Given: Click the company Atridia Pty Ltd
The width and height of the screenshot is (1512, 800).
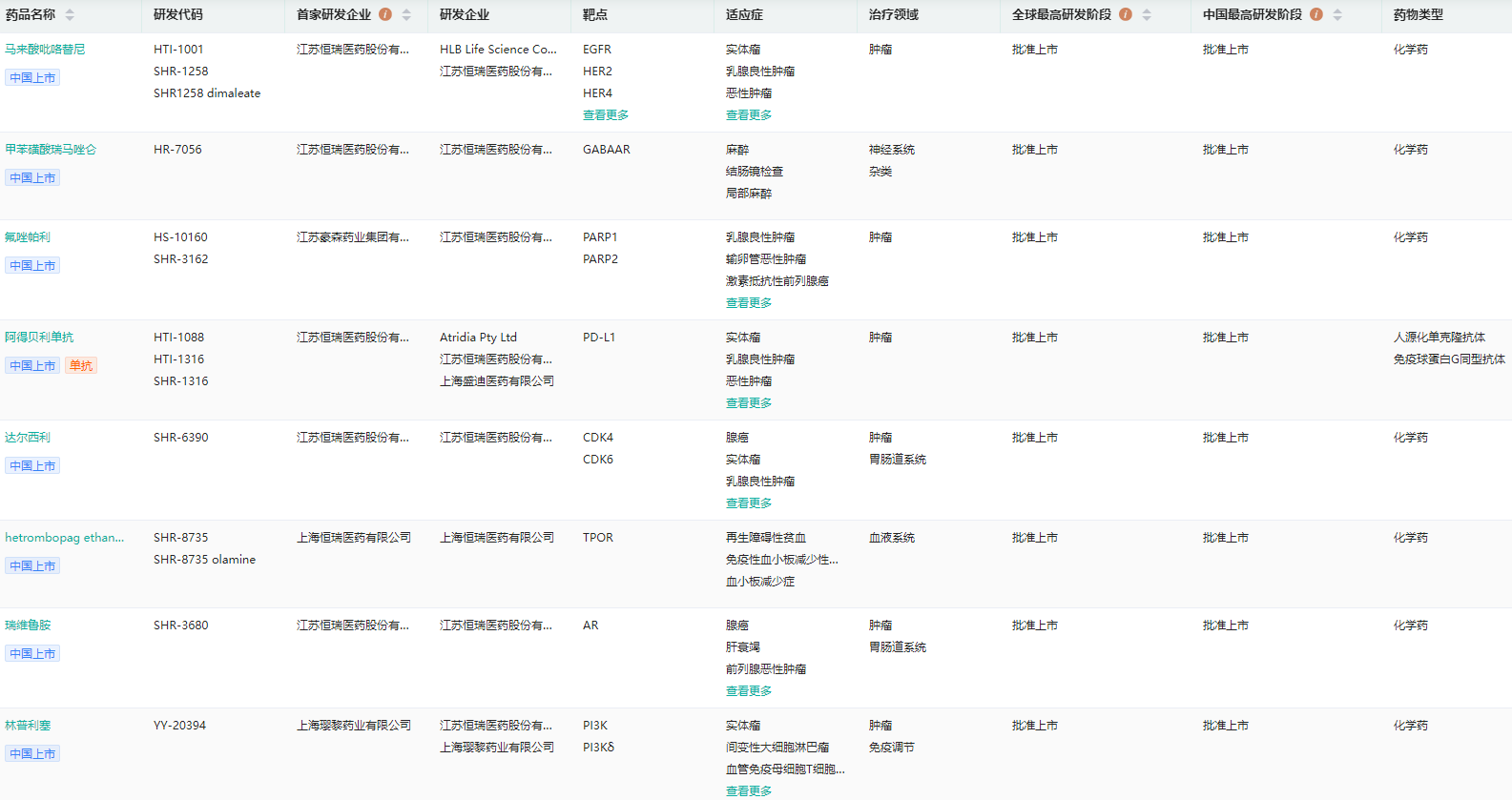Looking at the screenshot, I should tap(478, 338).
